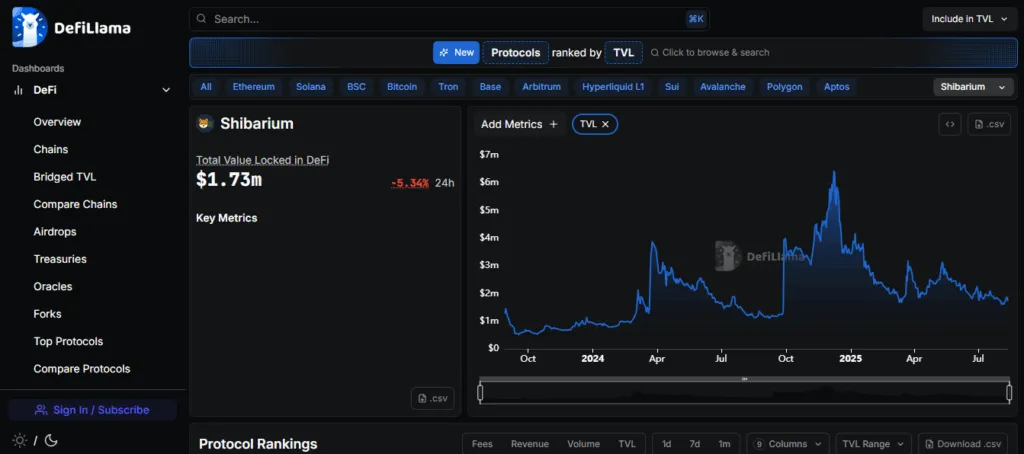Select the Sui chain filter
The width and height of the screenshot is (1024, 454).
tap(671, 86)
